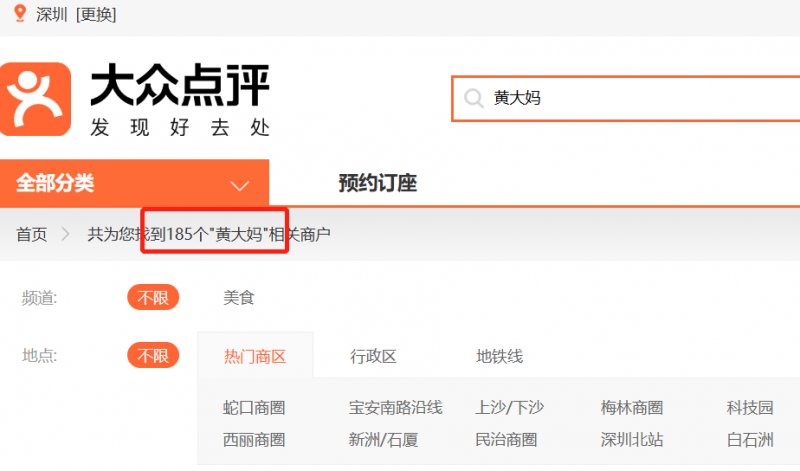Image resolution: width=800 pixels, height=471 pixels.
Task: Click the orange location pin icon
Action: pos(20,14)
